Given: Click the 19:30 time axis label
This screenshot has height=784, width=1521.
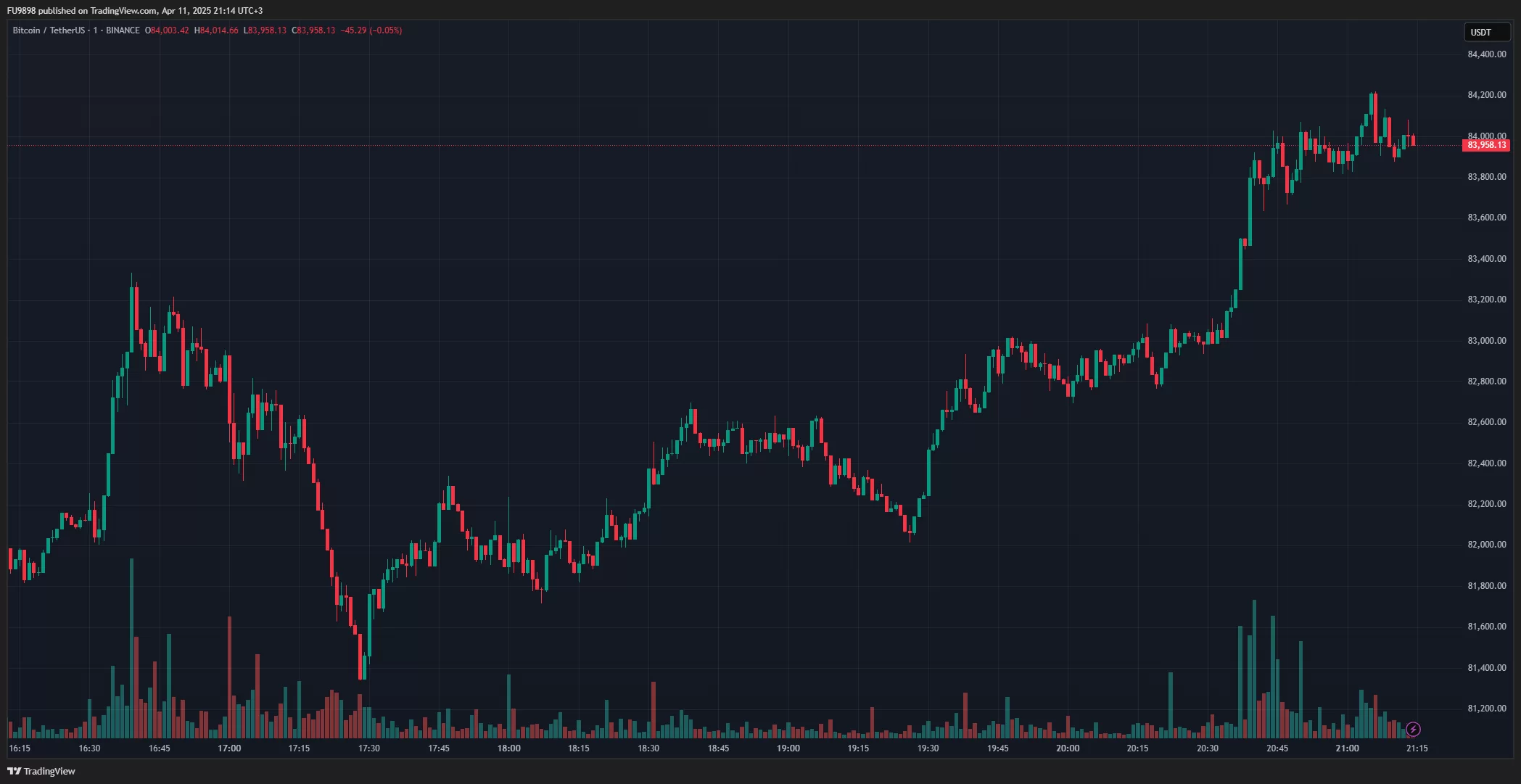Looking at the screenshot, I should coord(928,748).
